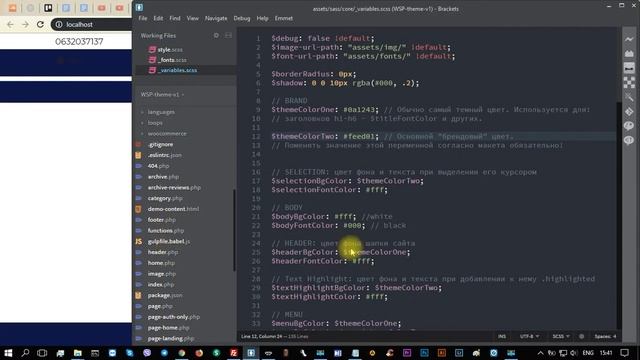The image size is (640, 360).
Task: Click the checkered grid icon in right toolbar
Action: 629,82
